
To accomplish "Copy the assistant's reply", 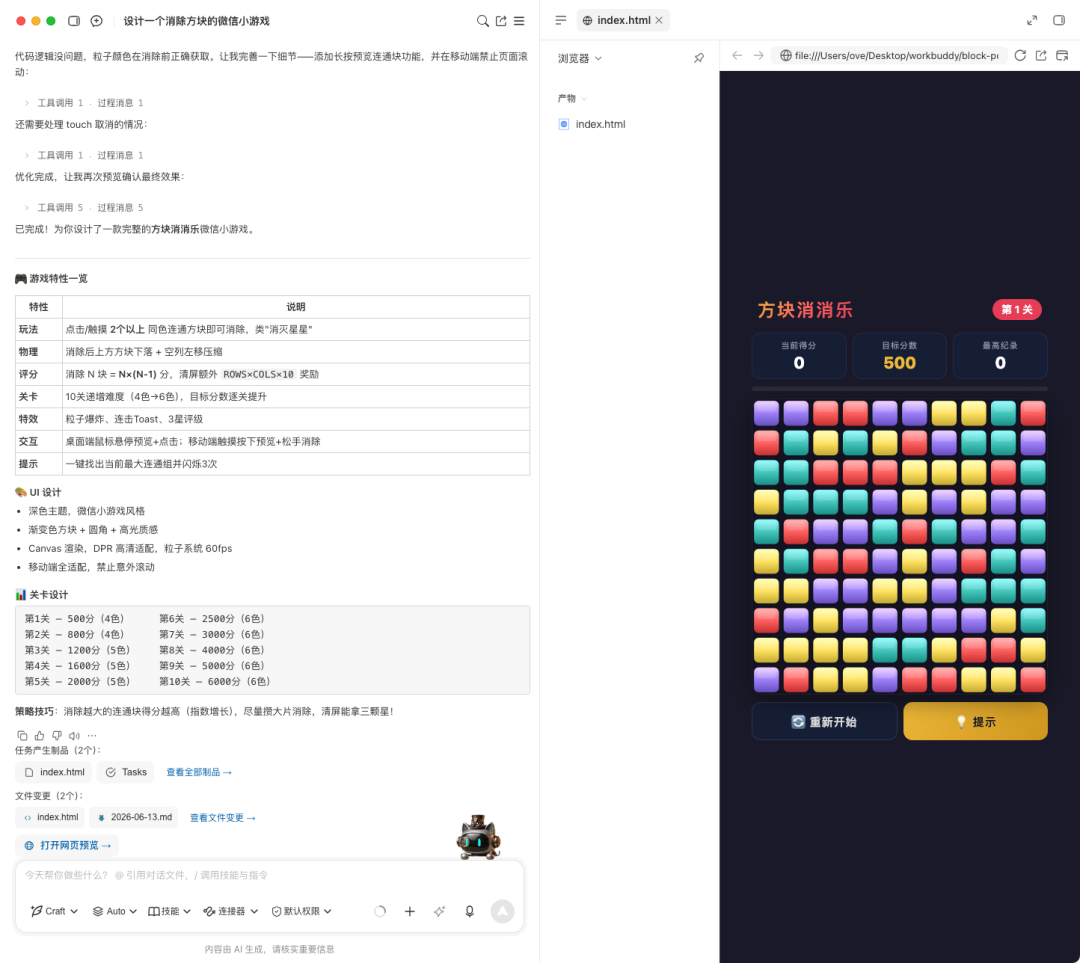I will pyautogui.click(x=22, y=736).
